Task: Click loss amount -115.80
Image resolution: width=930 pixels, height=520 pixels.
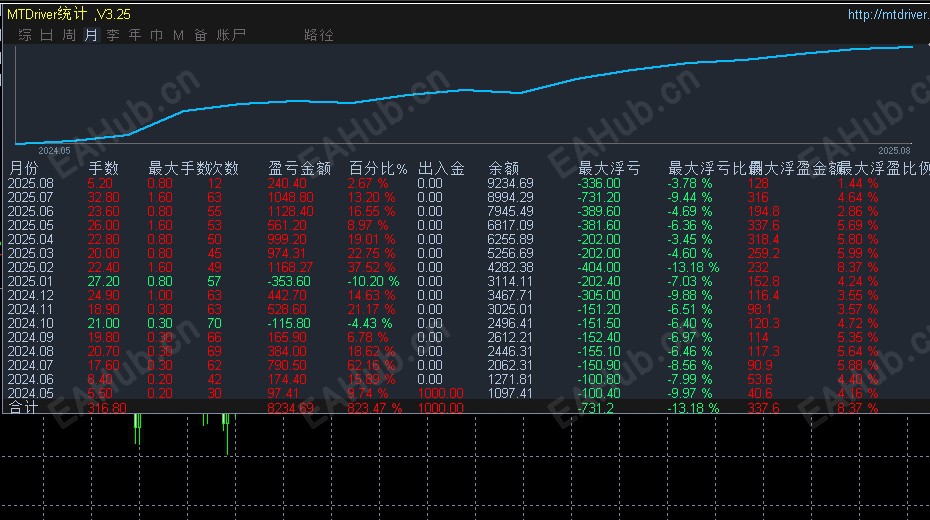Action: coord(289,324)
